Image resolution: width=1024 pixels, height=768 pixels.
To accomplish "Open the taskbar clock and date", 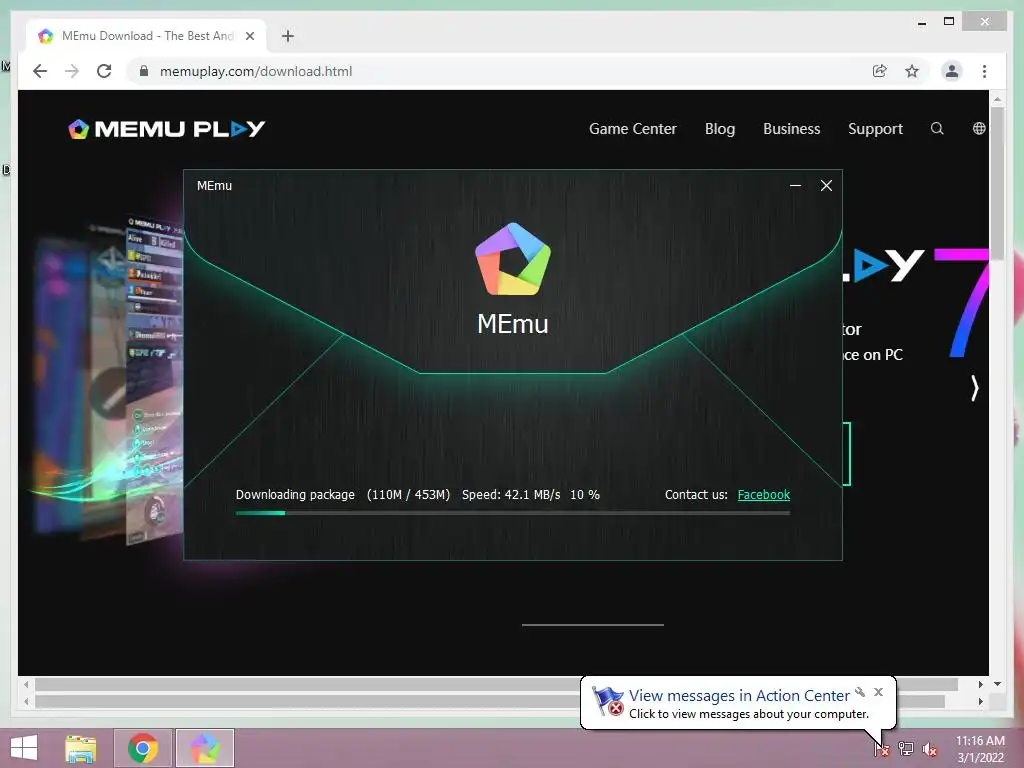I will tap(980, 749).
